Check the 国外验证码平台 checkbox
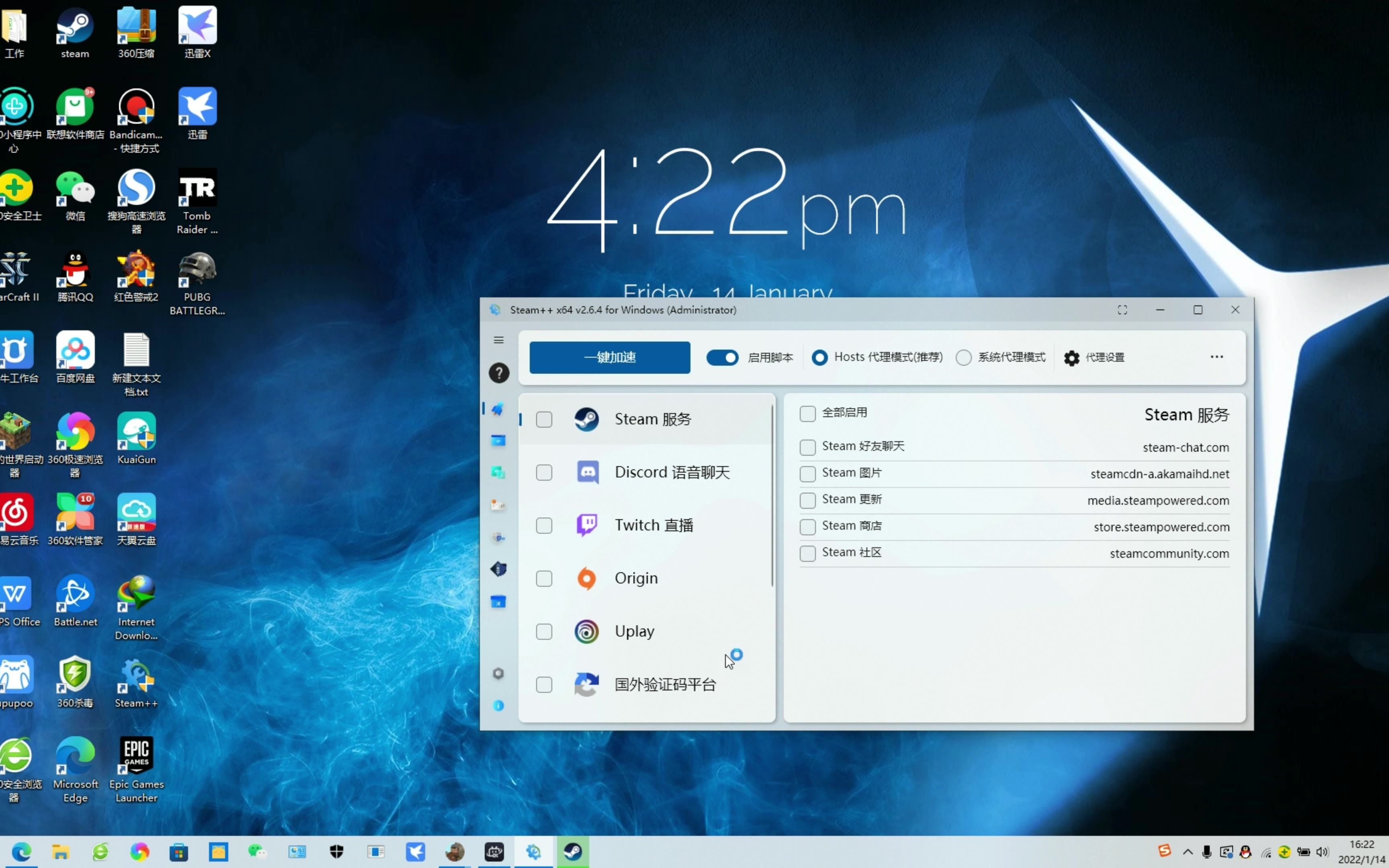Viewport: 1389px width, 868px height. (543, 684)
